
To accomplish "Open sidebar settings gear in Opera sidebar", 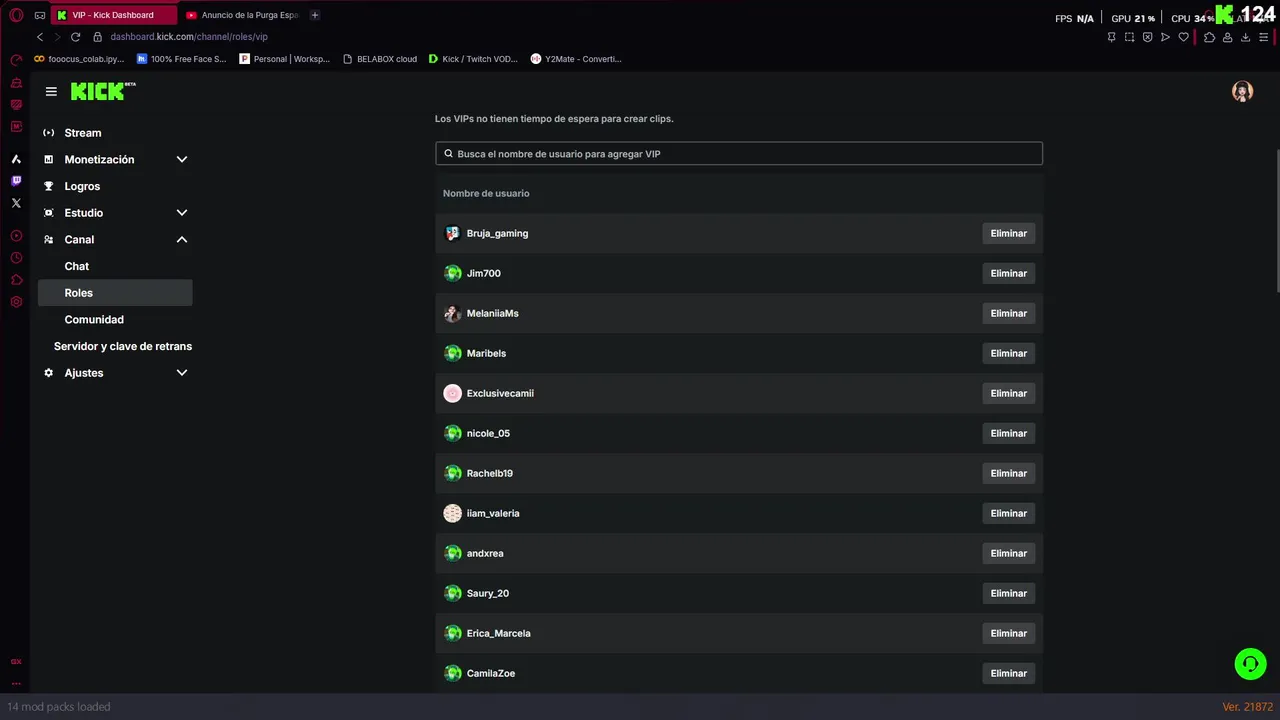I will pyautogui.click(x=16, y=302).
